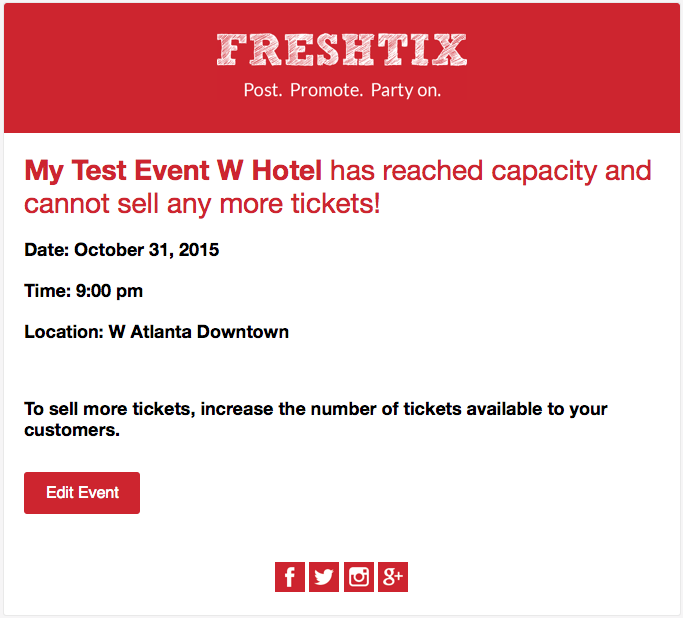Viewport: 683px width, 618px height.
Task: Open the Twitter bird icon
Action: (324, 577)
